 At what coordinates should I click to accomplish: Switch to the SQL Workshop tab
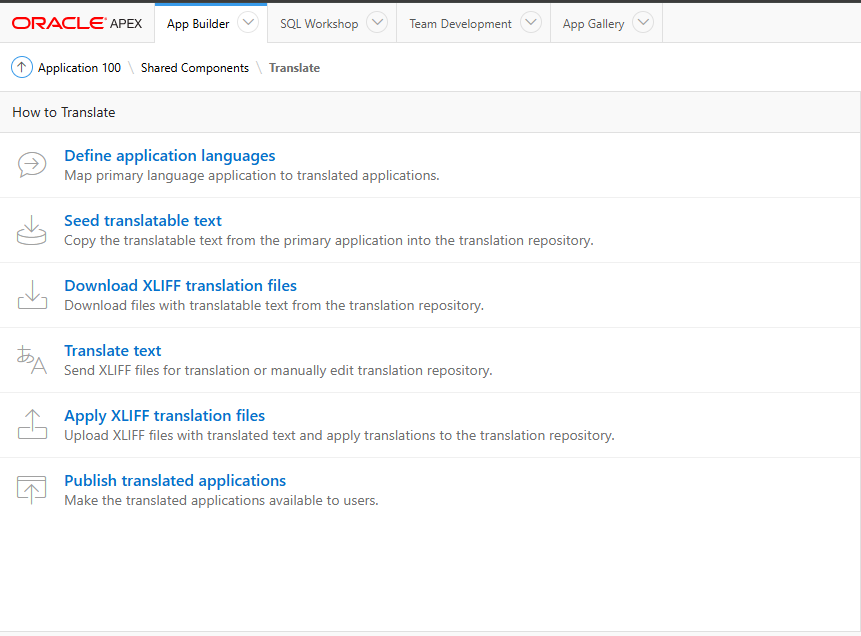point(318,23)
